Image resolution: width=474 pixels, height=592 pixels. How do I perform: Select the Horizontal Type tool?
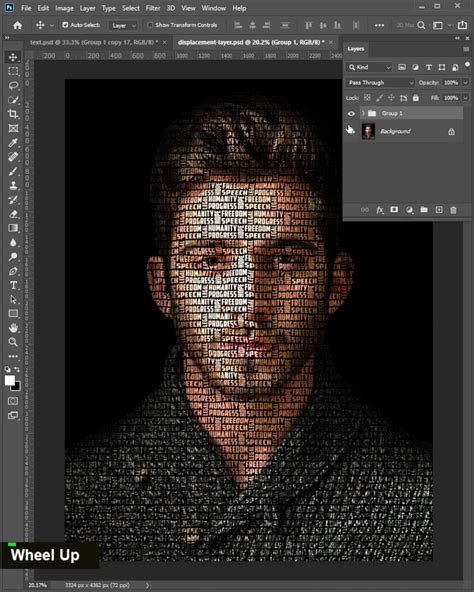13,285
